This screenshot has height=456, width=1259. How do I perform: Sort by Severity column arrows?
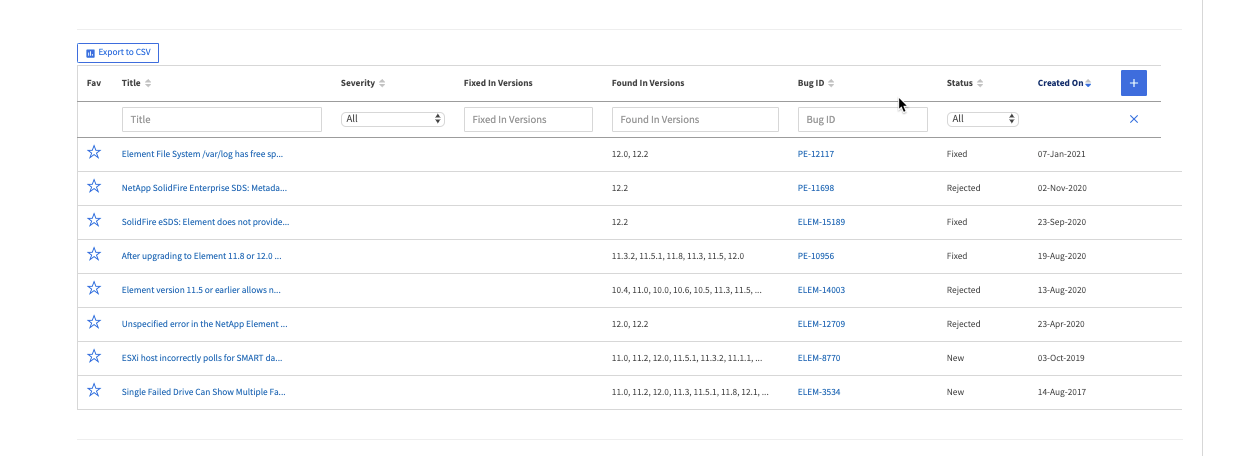382,83
